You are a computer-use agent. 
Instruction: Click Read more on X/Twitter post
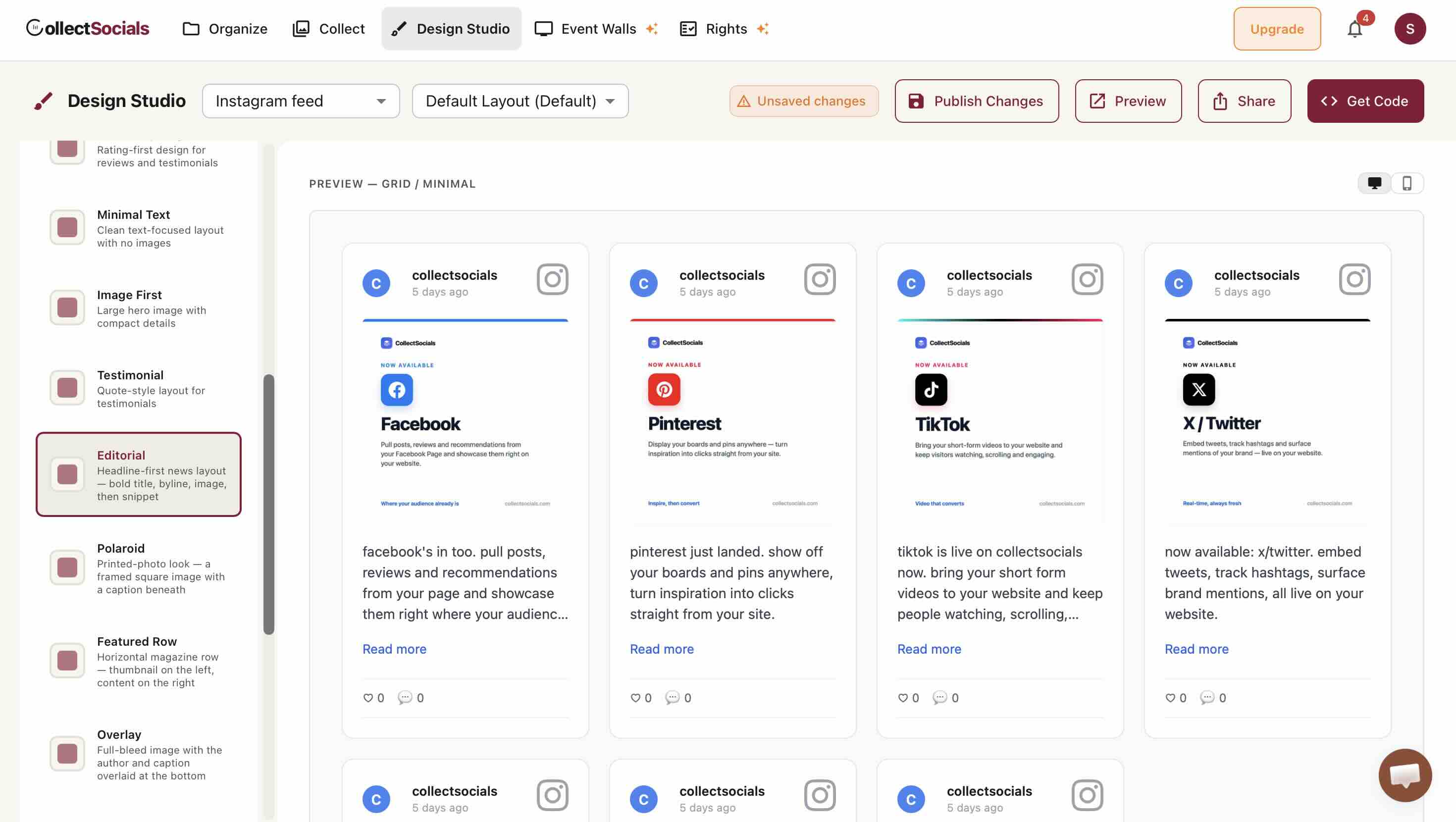(x=1196, y=649)
